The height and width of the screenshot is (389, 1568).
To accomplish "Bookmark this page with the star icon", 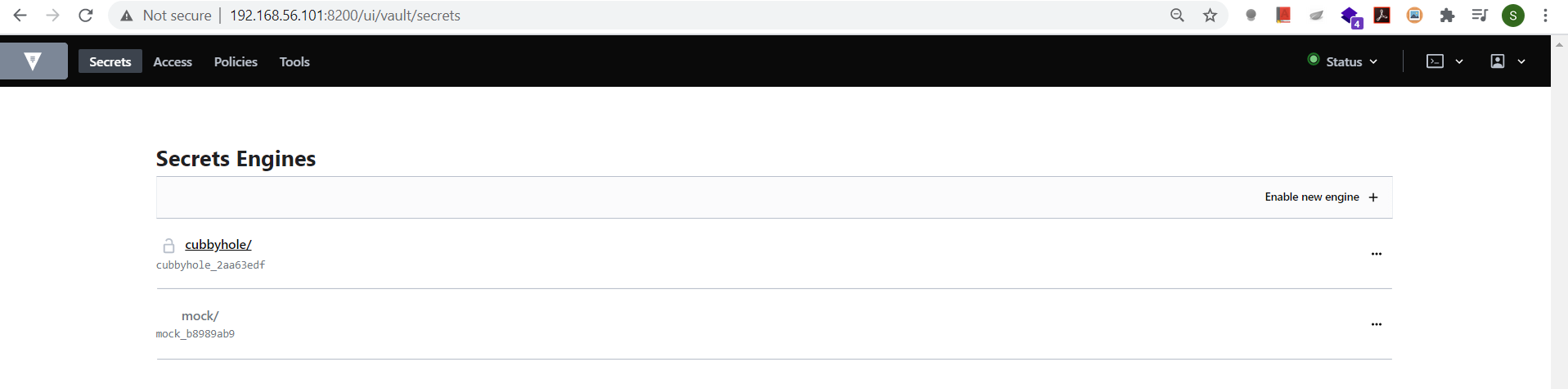I will pos(1211,16).
